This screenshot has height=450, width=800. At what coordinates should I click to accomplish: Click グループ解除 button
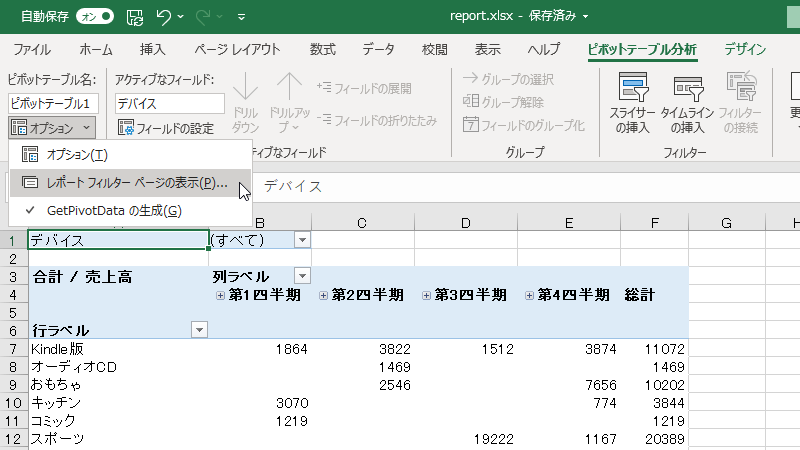click(x=503, y=102)
